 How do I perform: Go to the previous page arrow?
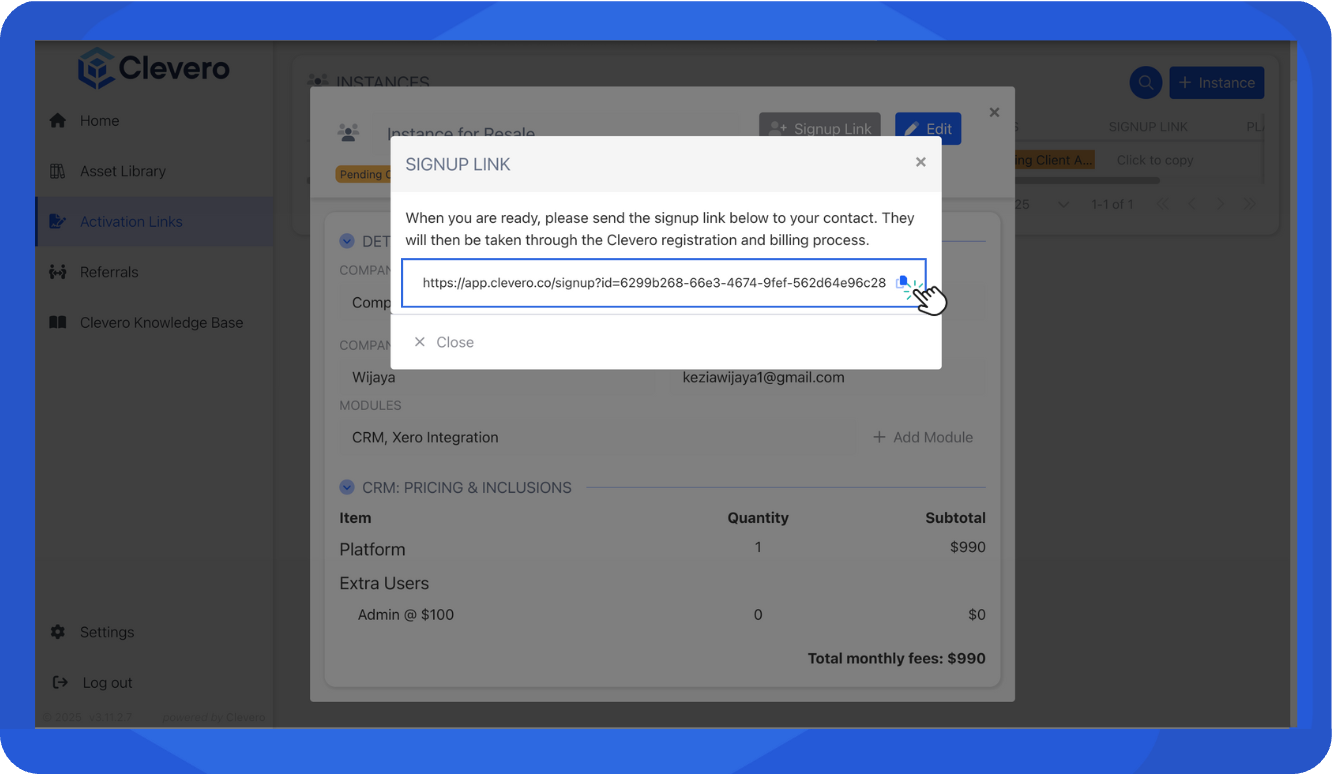[1191, 204]
